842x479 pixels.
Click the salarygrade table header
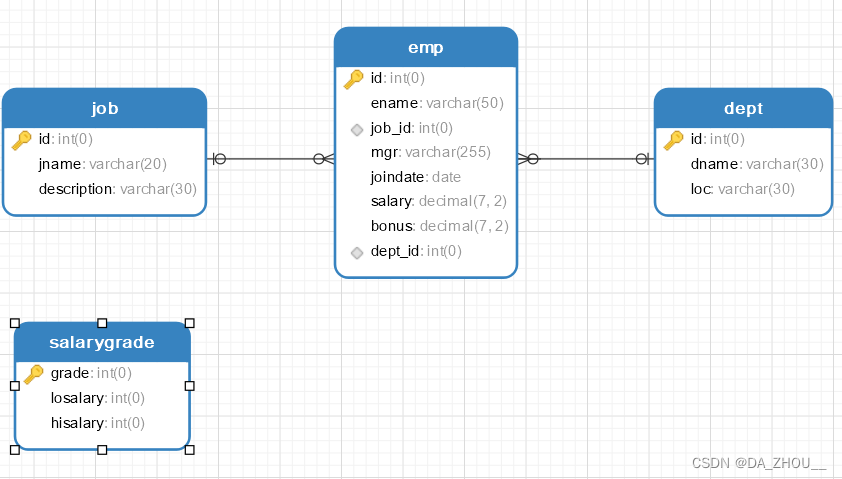click(102, 343)
